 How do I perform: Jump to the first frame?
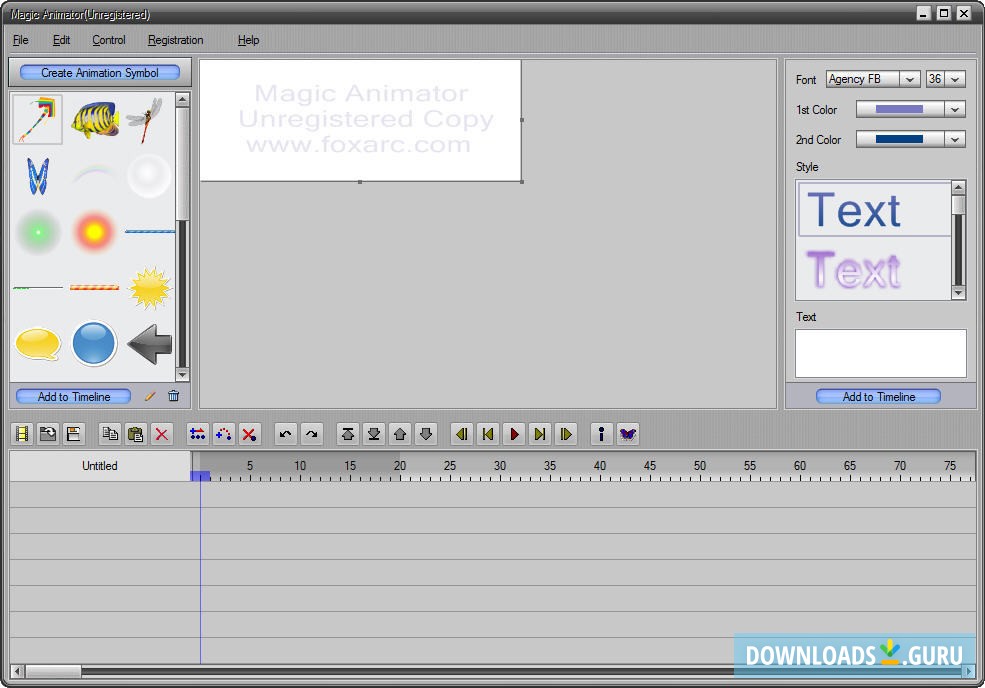(487, 434)
